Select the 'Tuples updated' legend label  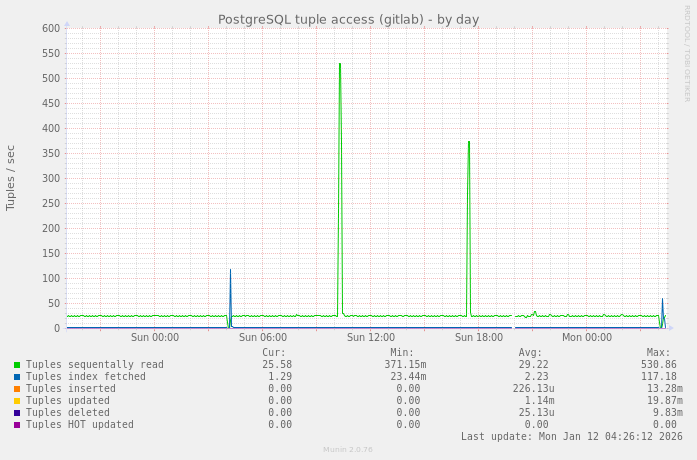[68, 400]
